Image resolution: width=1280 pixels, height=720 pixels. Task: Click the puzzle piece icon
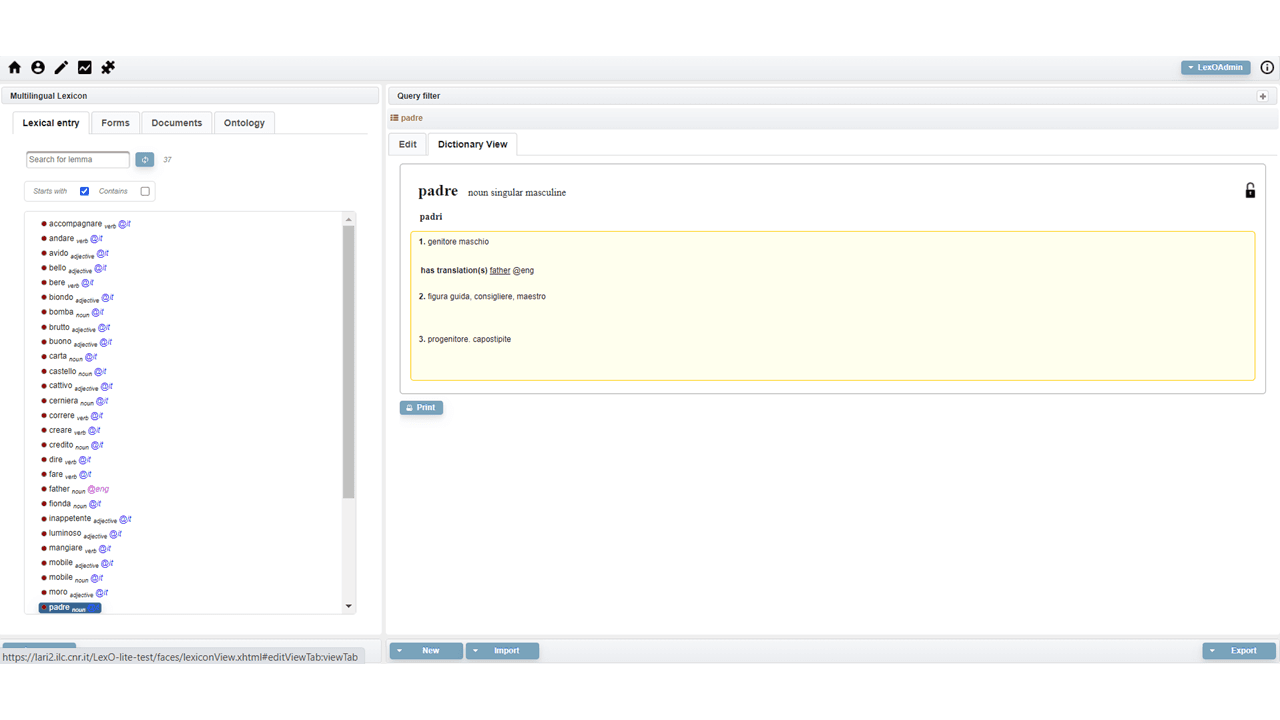click(108, 68)
